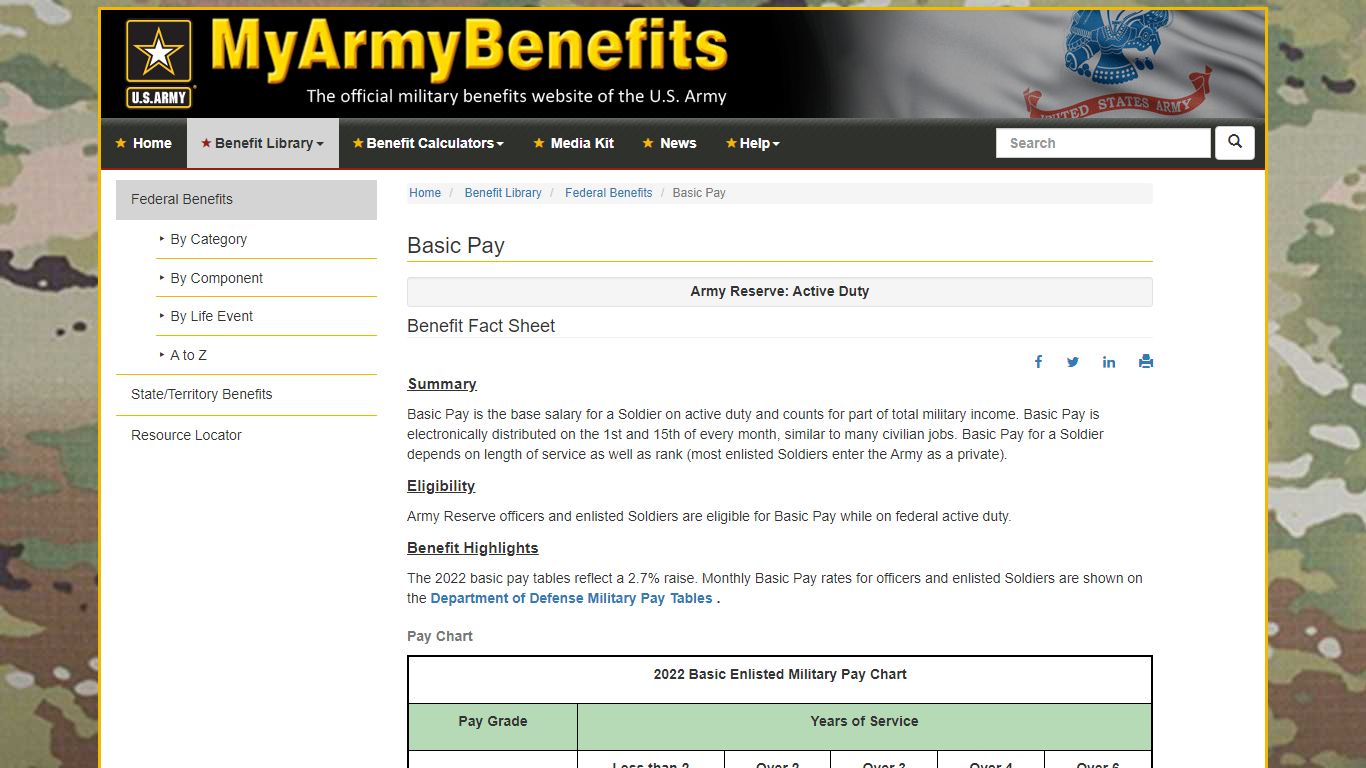Click the Pay Chart label

click(440, 636)
